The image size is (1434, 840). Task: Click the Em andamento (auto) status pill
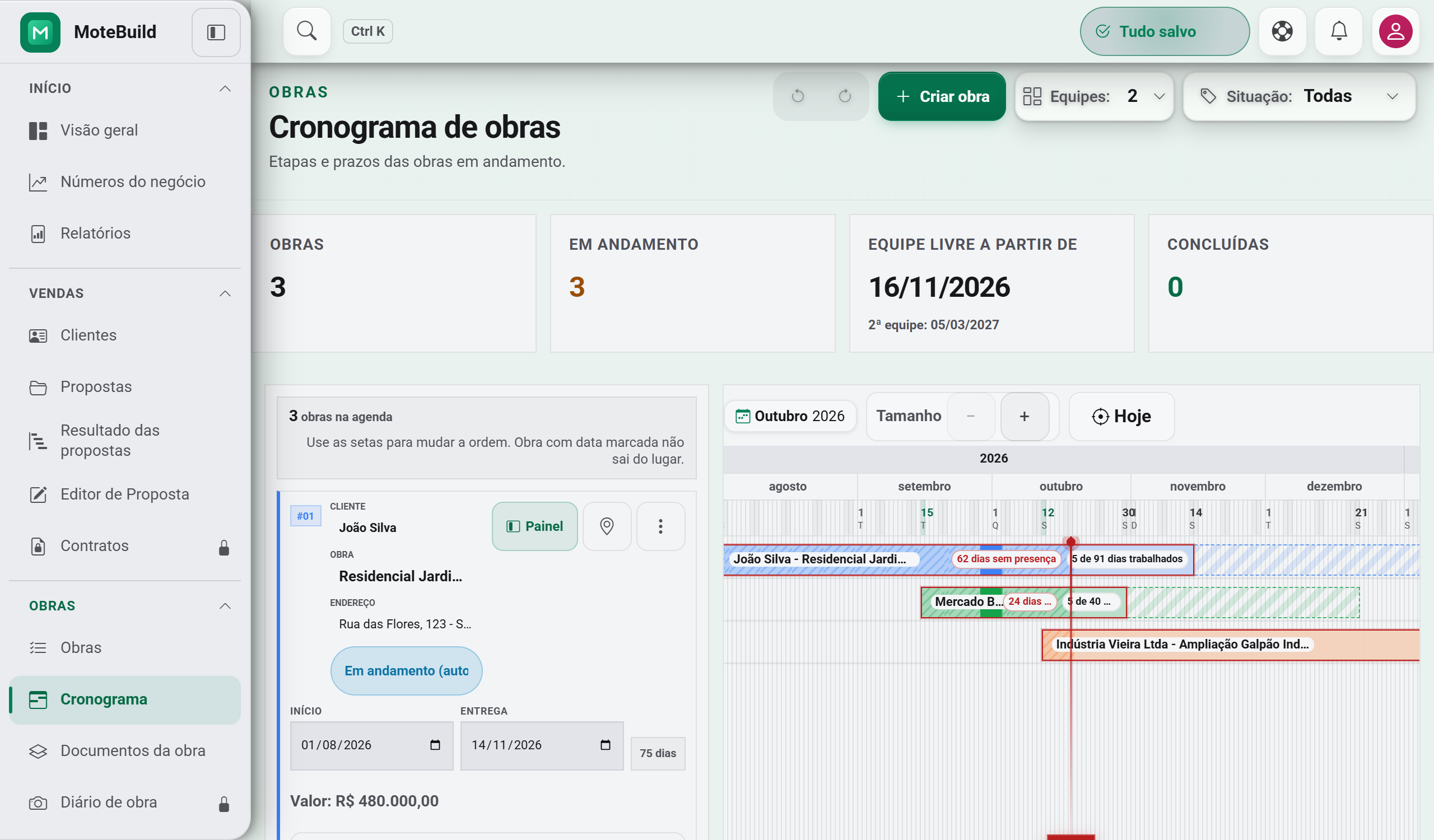tap(406, 671)
